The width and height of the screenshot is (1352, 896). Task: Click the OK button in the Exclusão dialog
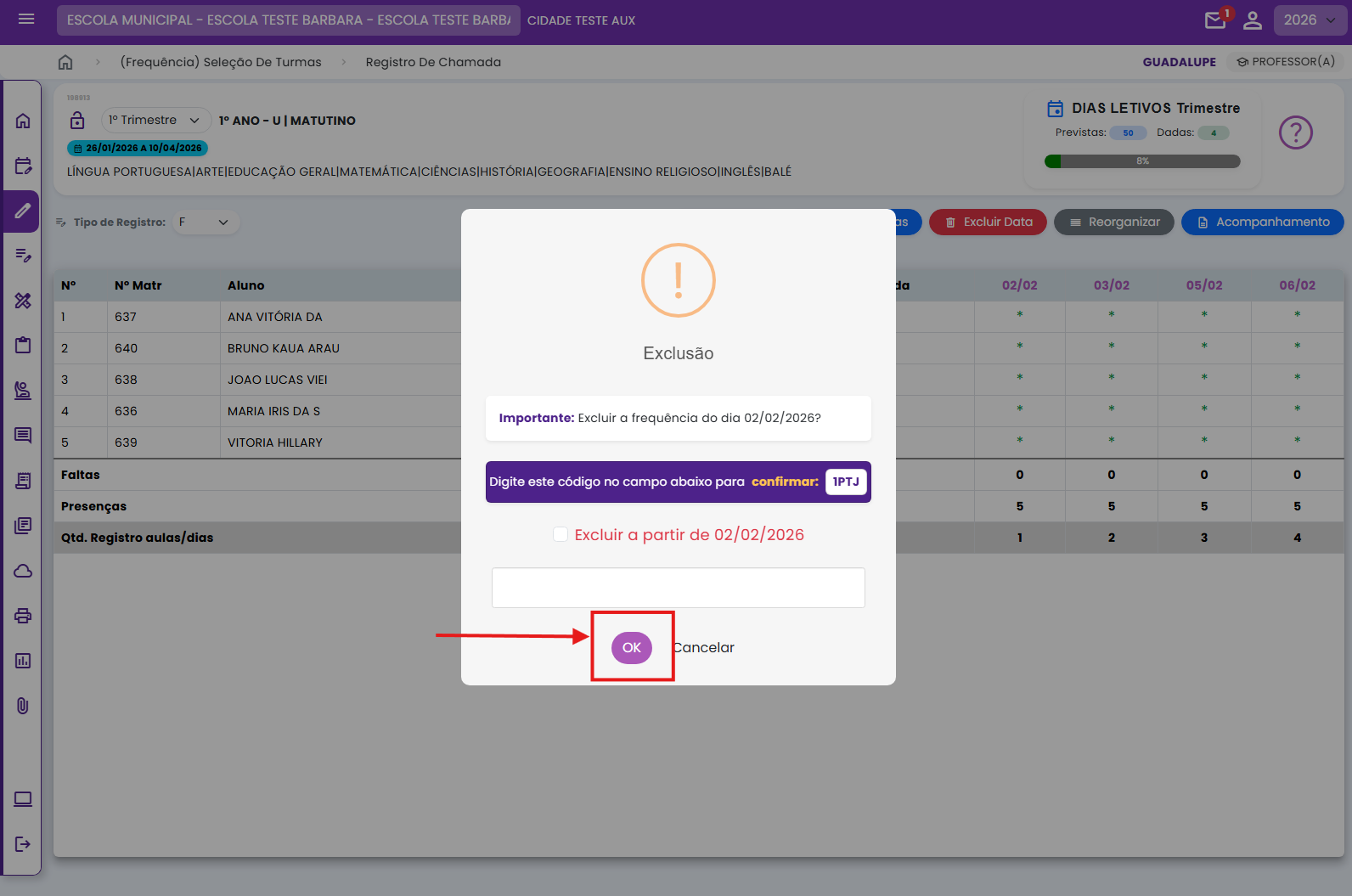pyautogui.click(x=631, y=648)
